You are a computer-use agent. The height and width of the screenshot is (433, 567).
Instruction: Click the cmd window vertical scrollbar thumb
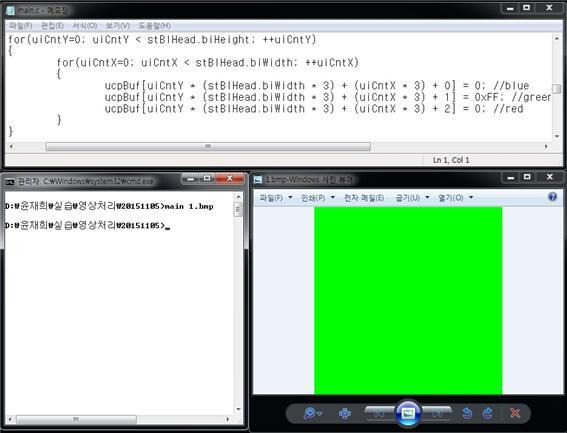pos(238,210)
